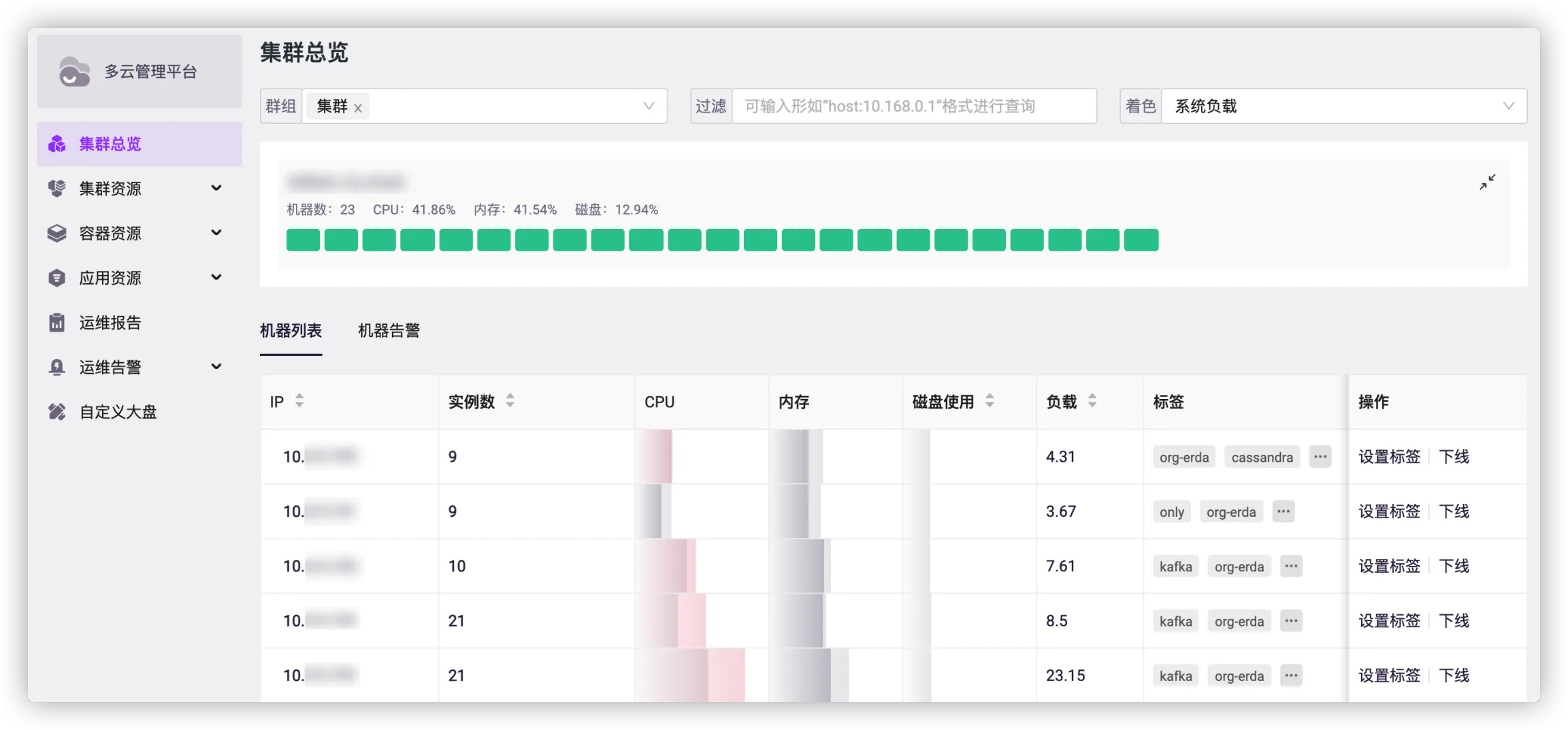Open the 着色 系统负载 dropdown
Image resolution: width=1568 pixels, height=730 pixels.
[1343, 106]
